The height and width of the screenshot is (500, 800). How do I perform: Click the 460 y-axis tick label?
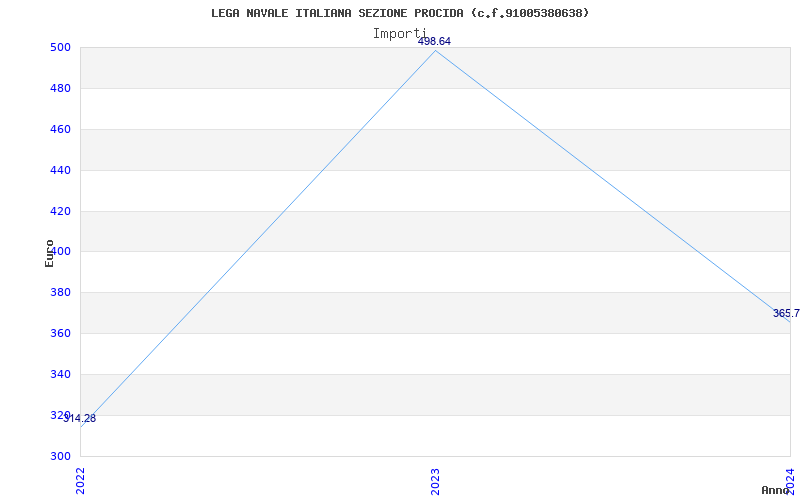pos(60,129)
